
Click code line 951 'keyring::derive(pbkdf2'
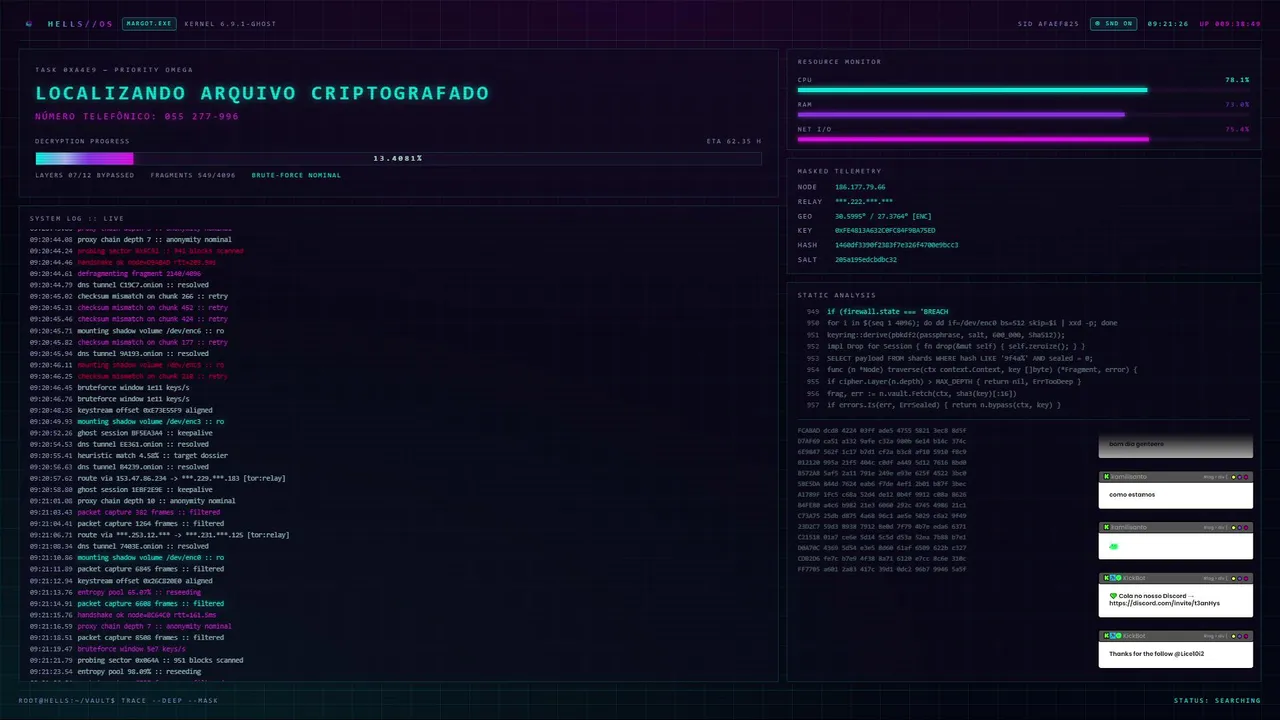[x=946, y=335]
